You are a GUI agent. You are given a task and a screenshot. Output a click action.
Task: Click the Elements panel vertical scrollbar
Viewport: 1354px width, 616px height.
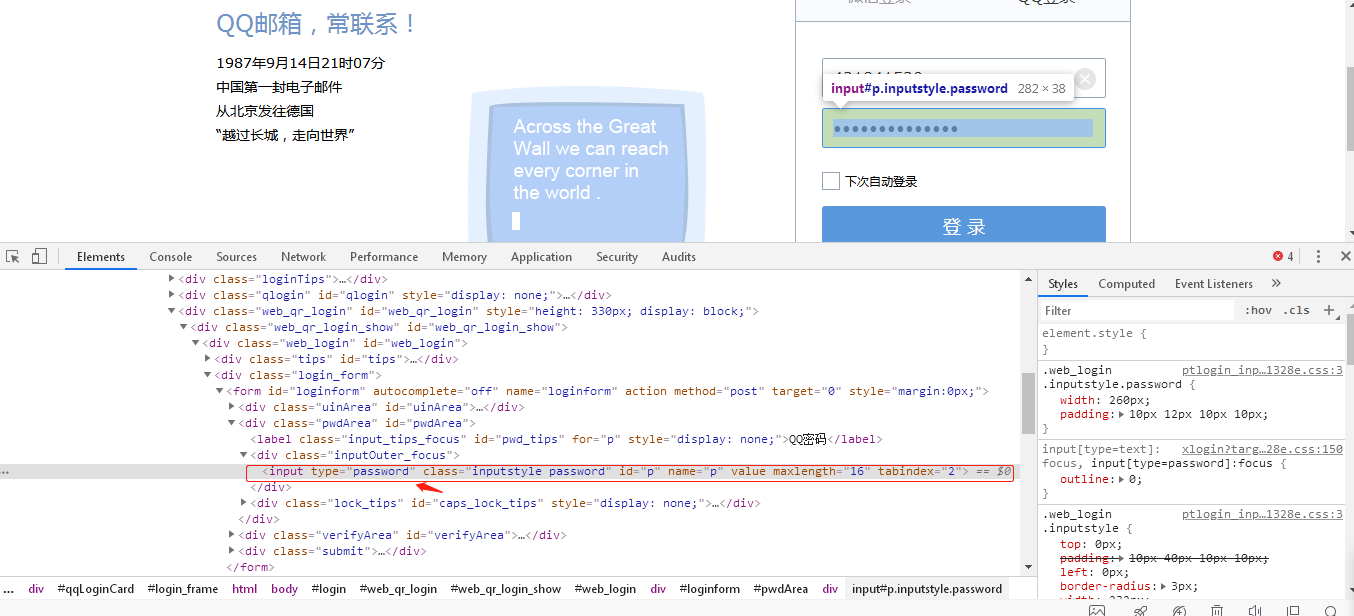pos(1028,404)
